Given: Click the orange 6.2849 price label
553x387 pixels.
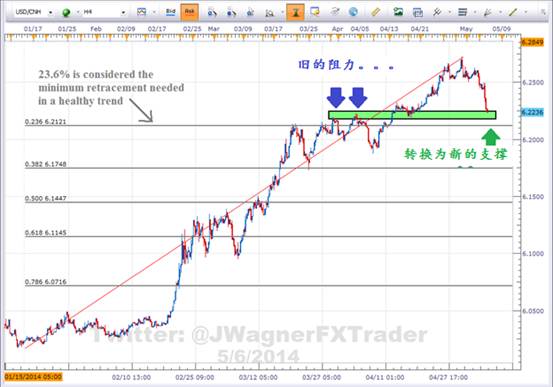Looking at the screenshot, I should click(x=532, y=42).
